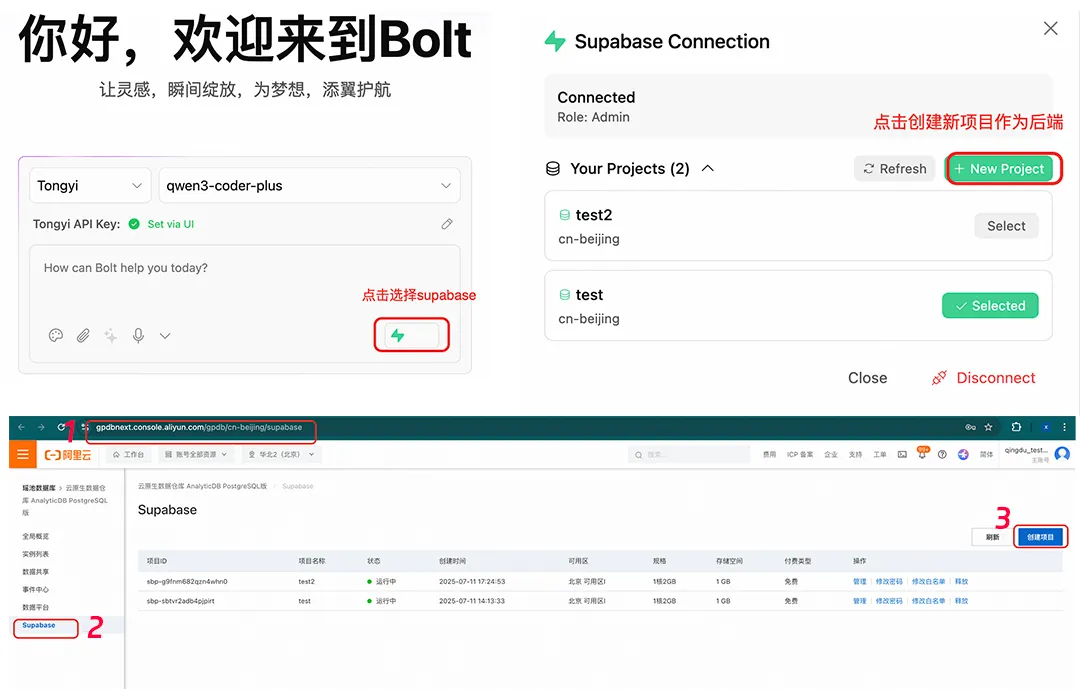Viewport: 1080px width, 689px height.
Task: Click the 阿里云 logo
Action: (x=68, y=455)
